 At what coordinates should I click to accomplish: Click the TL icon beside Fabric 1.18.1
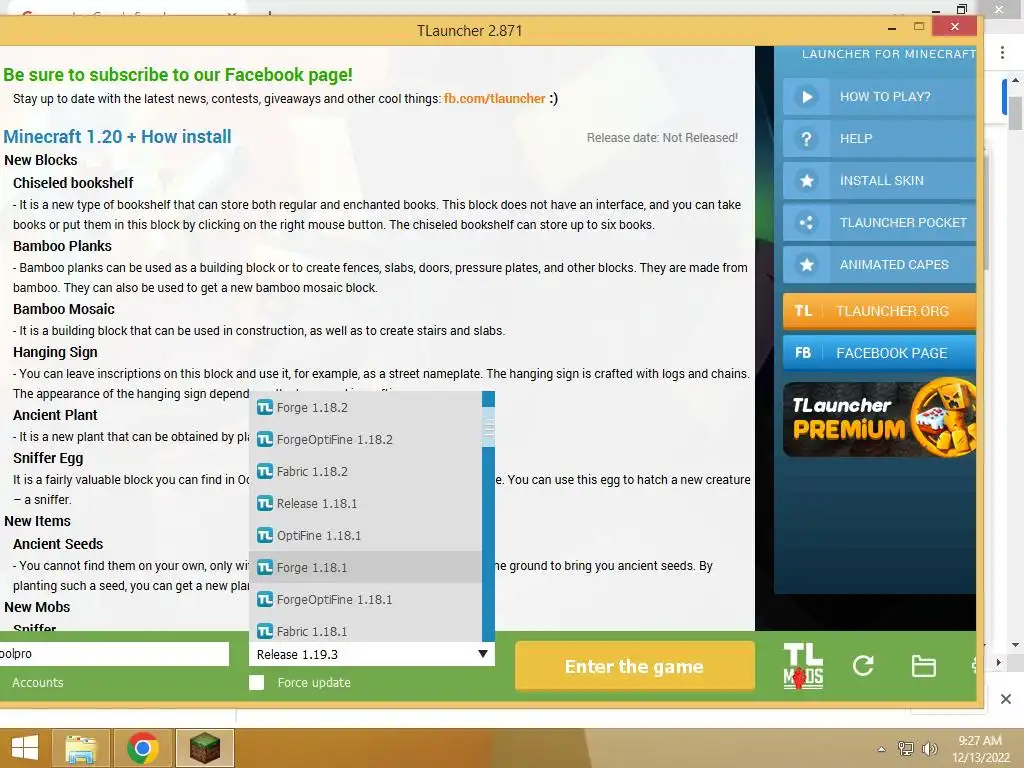pos(264,631)
